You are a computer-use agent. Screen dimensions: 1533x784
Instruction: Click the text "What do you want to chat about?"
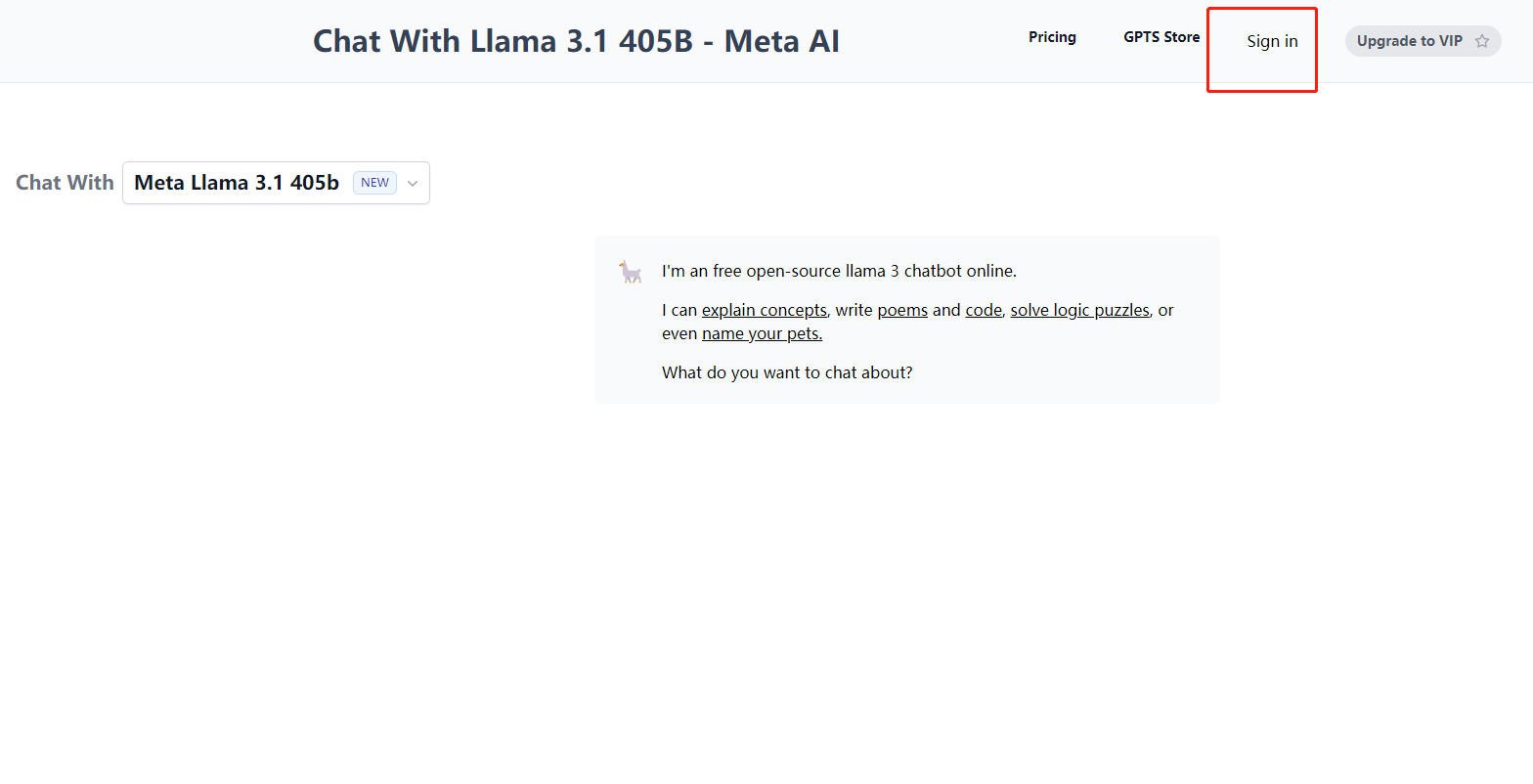(x=787, y=372)
